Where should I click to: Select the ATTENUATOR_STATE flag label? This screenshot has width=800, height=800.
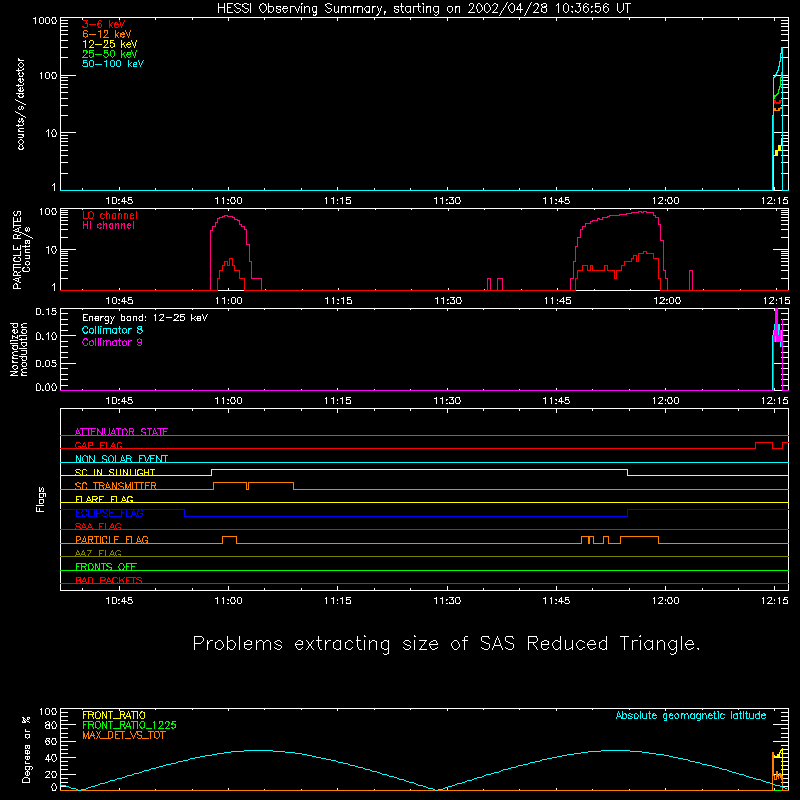click(121, 432)
